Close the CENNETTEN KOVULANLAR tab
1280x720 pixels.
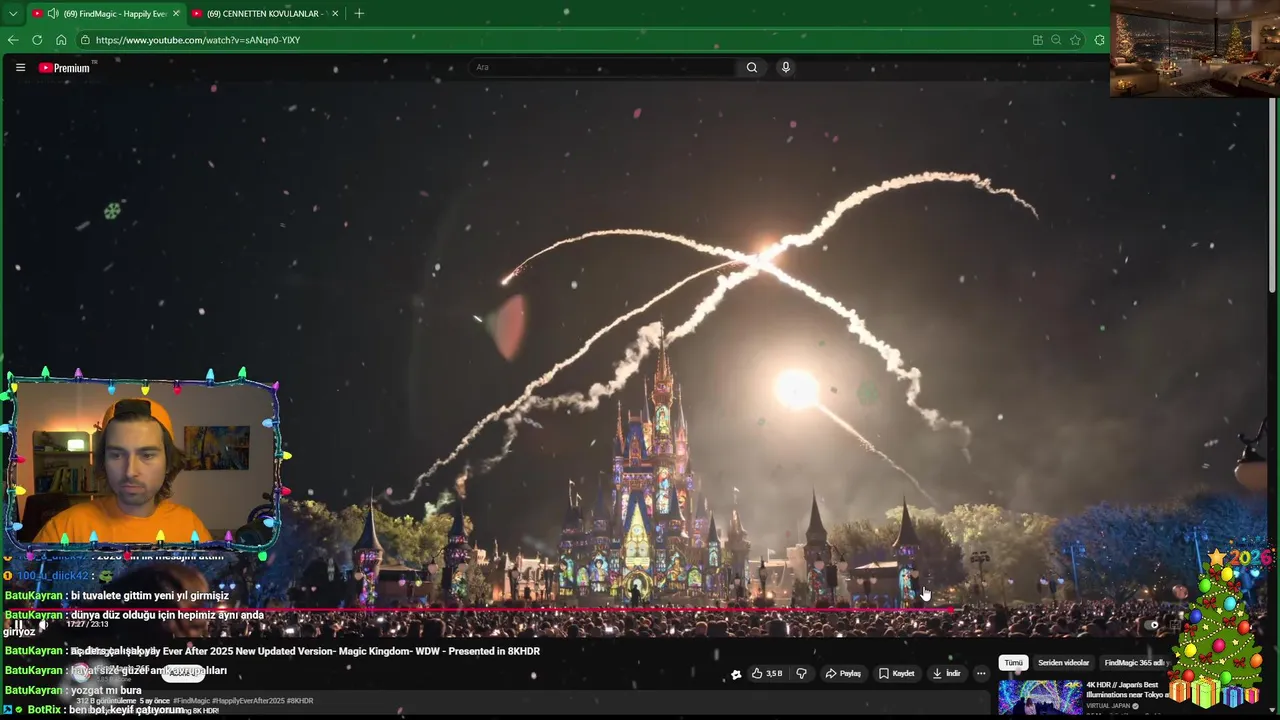pyautogui.click(x=335, y=13)
